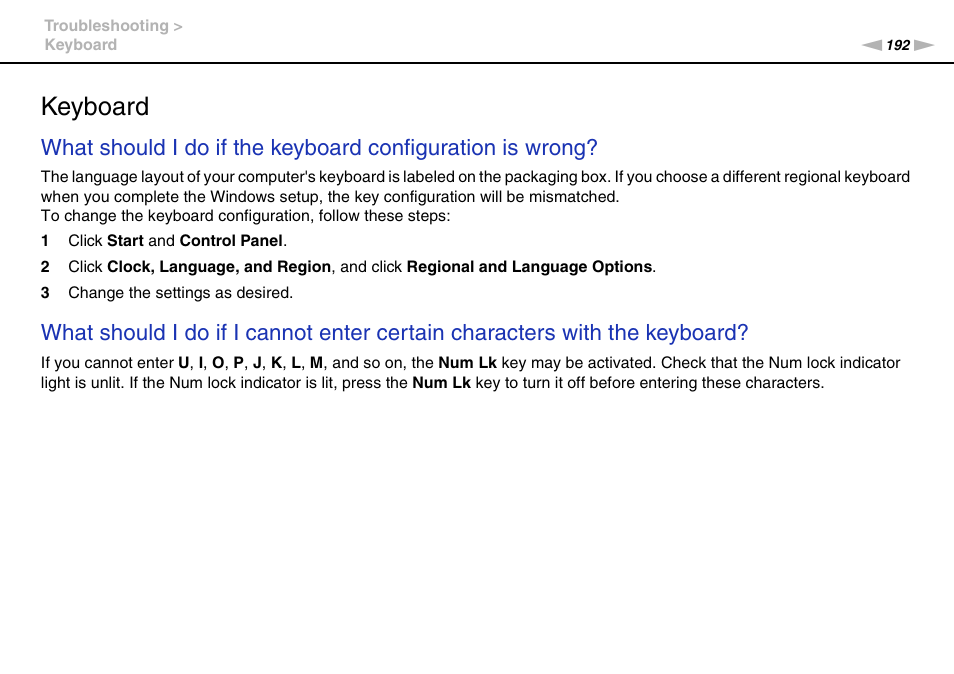Click the bold Control Panel reference

[x=231, y=241]
